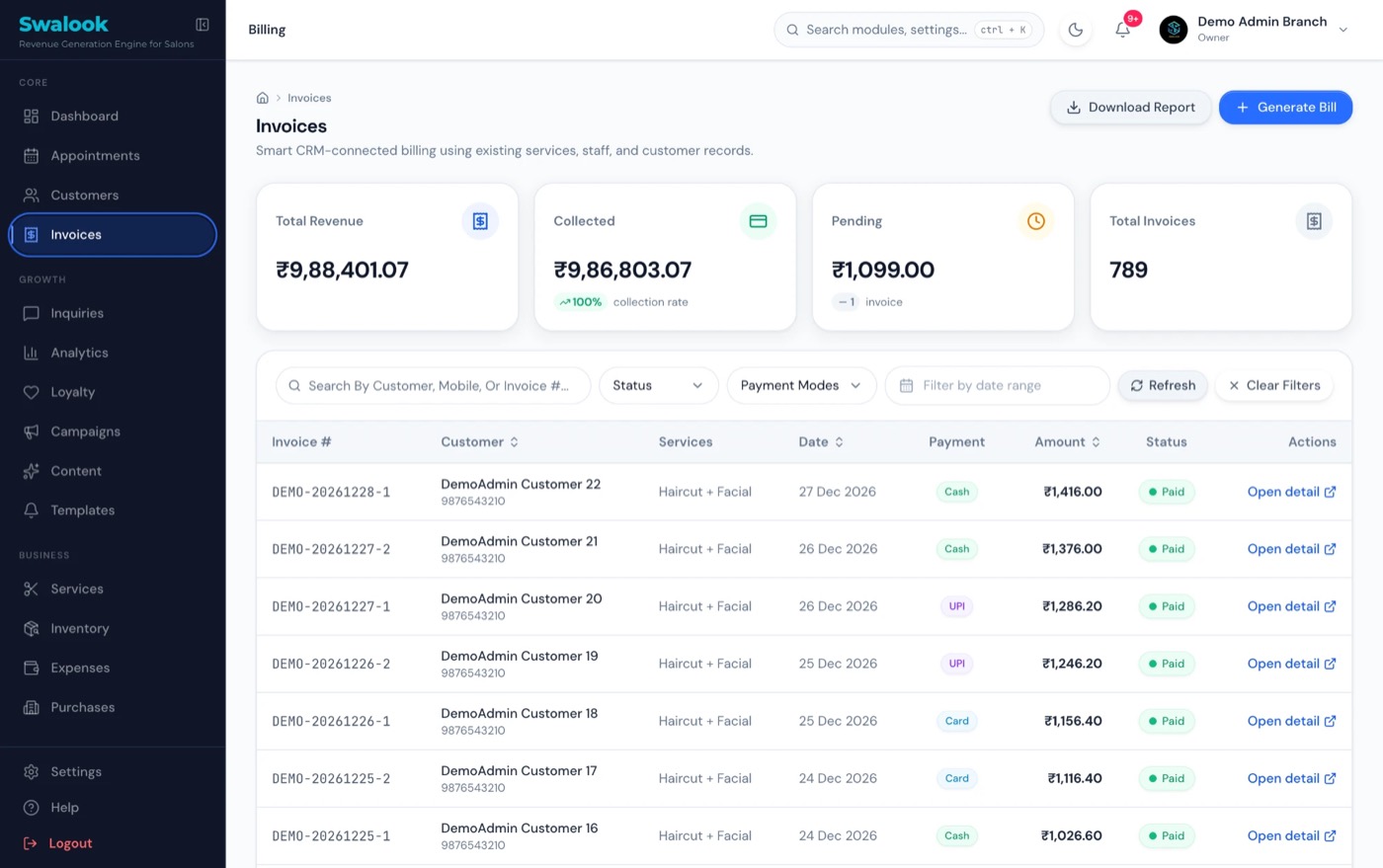Go to Loyalty in the sidebar
1383x868 pixels.
(113, 392)
